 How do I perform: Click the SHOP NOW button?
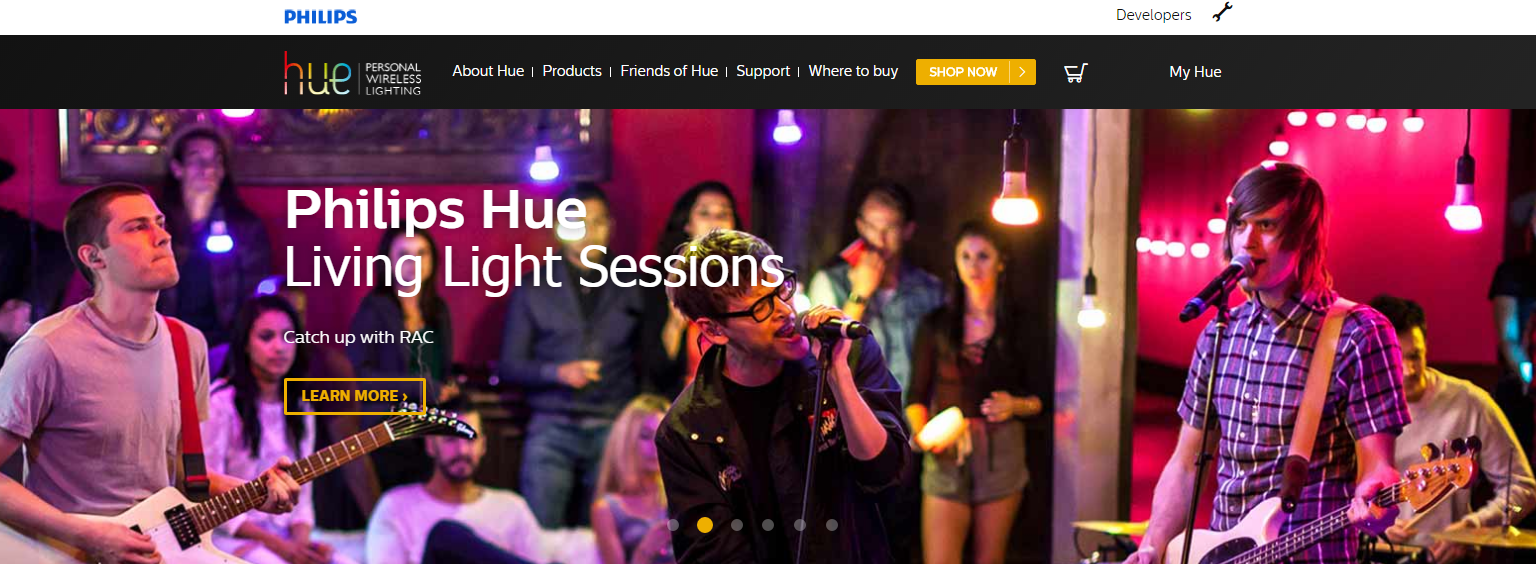(x=976, y=72)
